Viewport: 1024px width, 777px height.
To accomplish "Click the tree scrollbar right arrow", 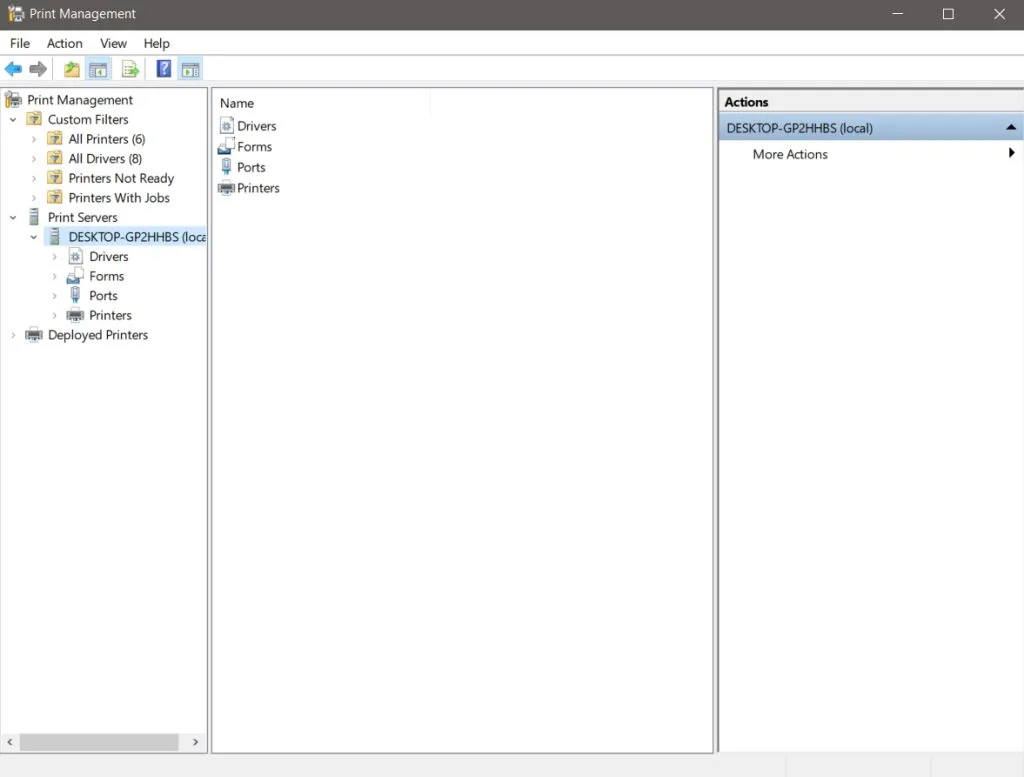I will coord(195,742).
